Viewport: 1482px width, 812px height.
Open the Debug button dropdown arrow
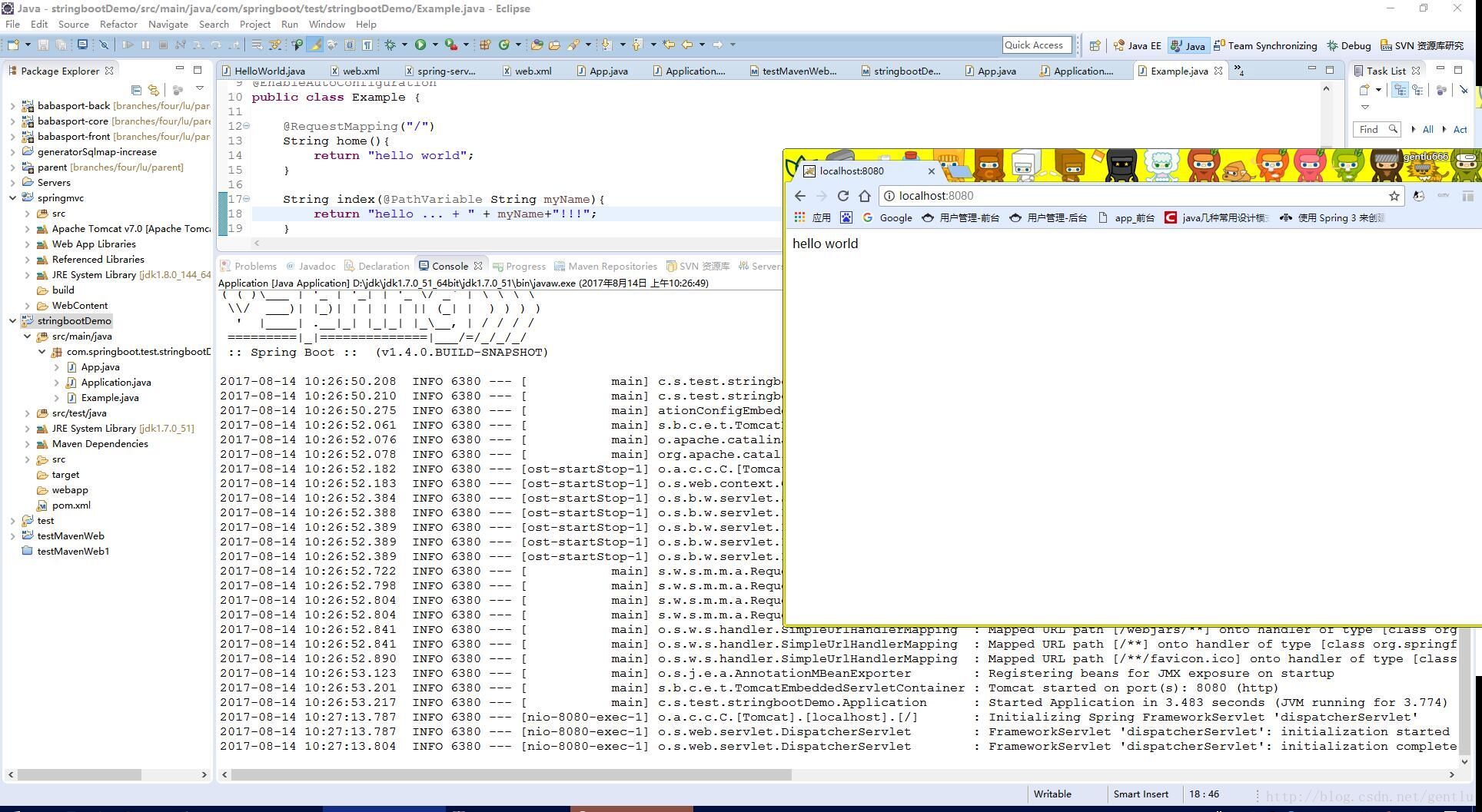pyautogui.click(x=404, y=45)
